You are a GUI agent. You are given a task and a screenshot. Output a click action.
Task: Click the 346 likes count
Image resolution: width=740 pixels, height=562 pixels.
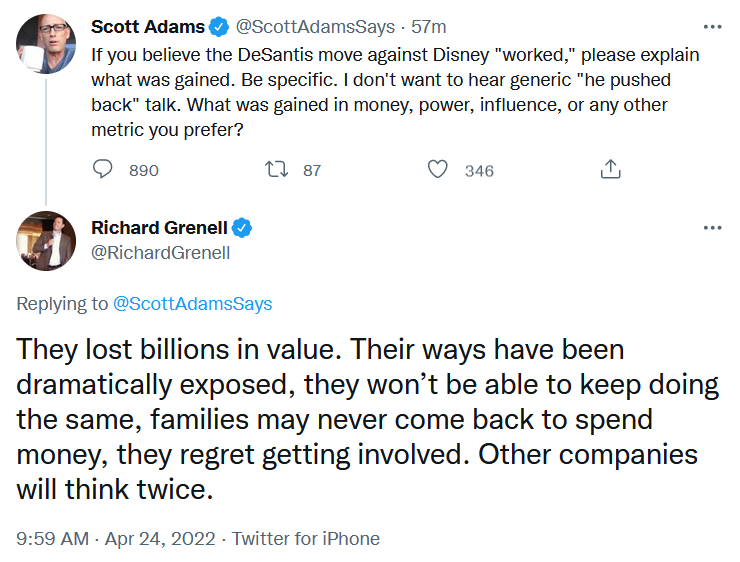click(x=479, y=170)
